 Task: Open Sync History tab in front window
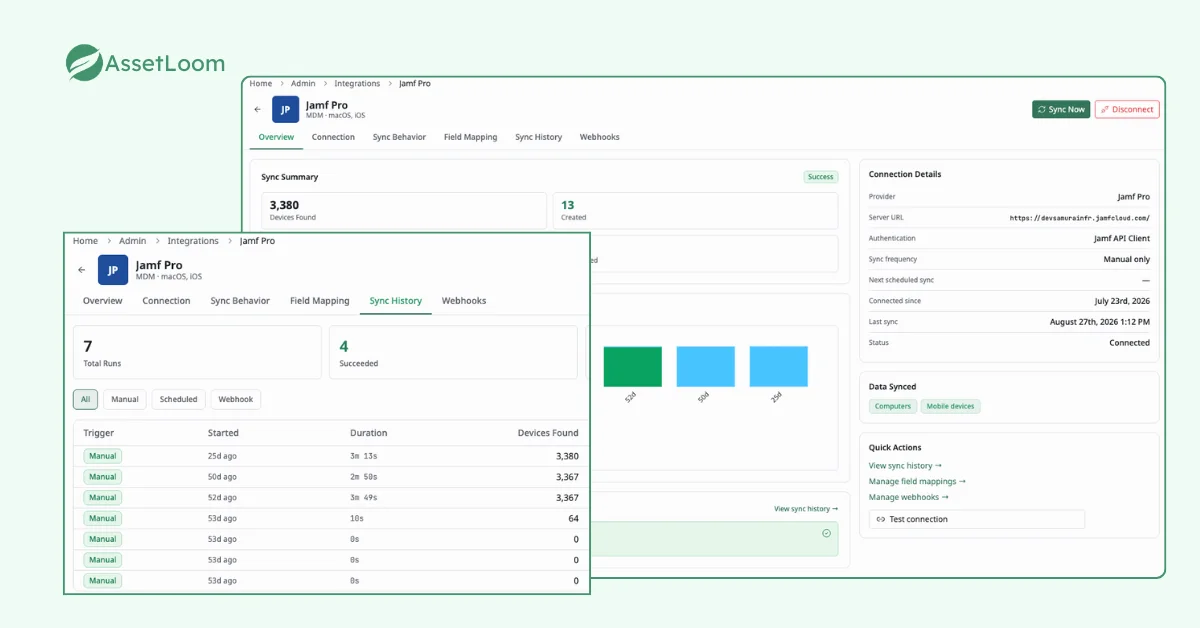396,301
